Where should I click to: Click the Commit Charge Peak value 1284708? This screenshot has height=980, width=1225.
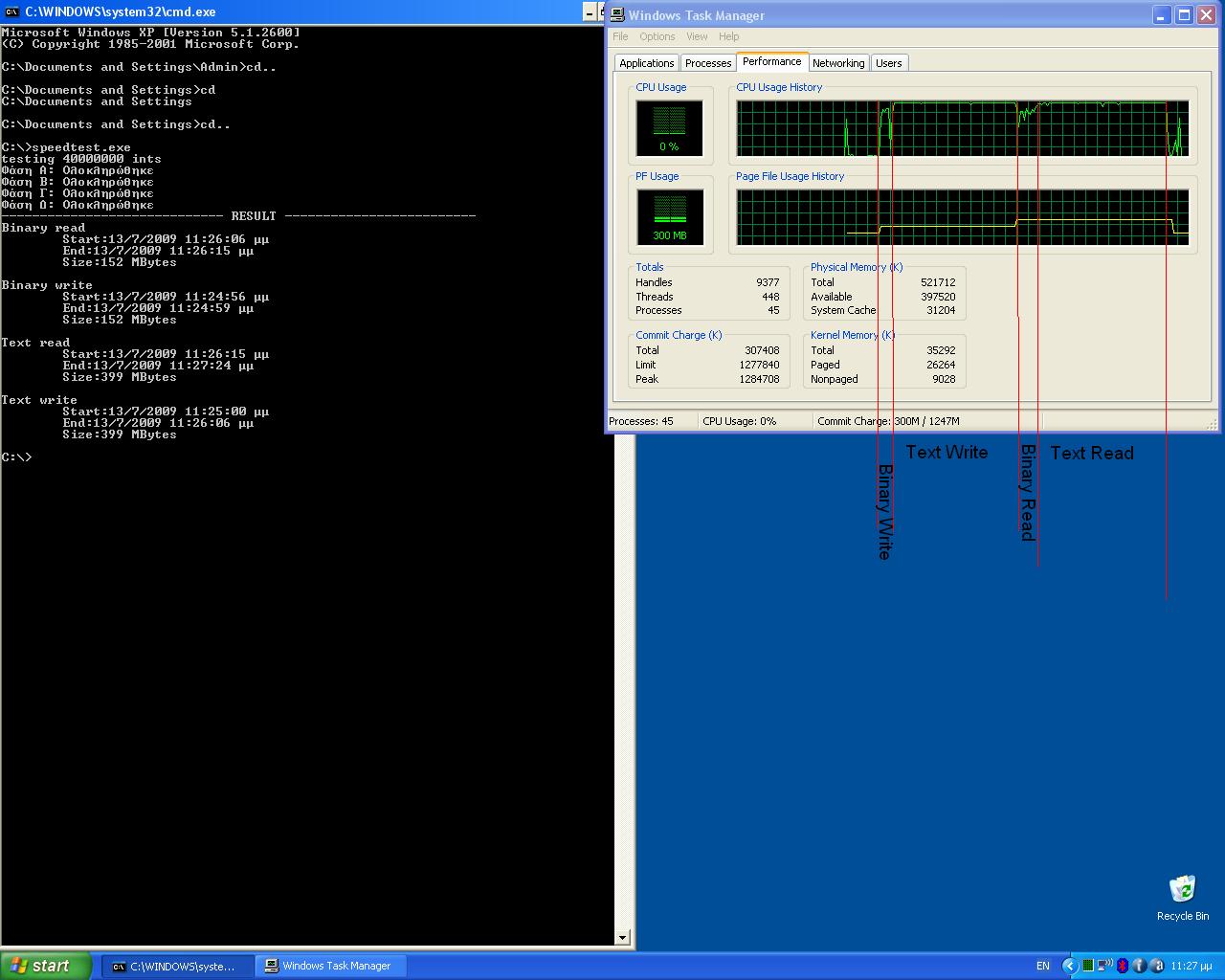click(x=759, y=379)
